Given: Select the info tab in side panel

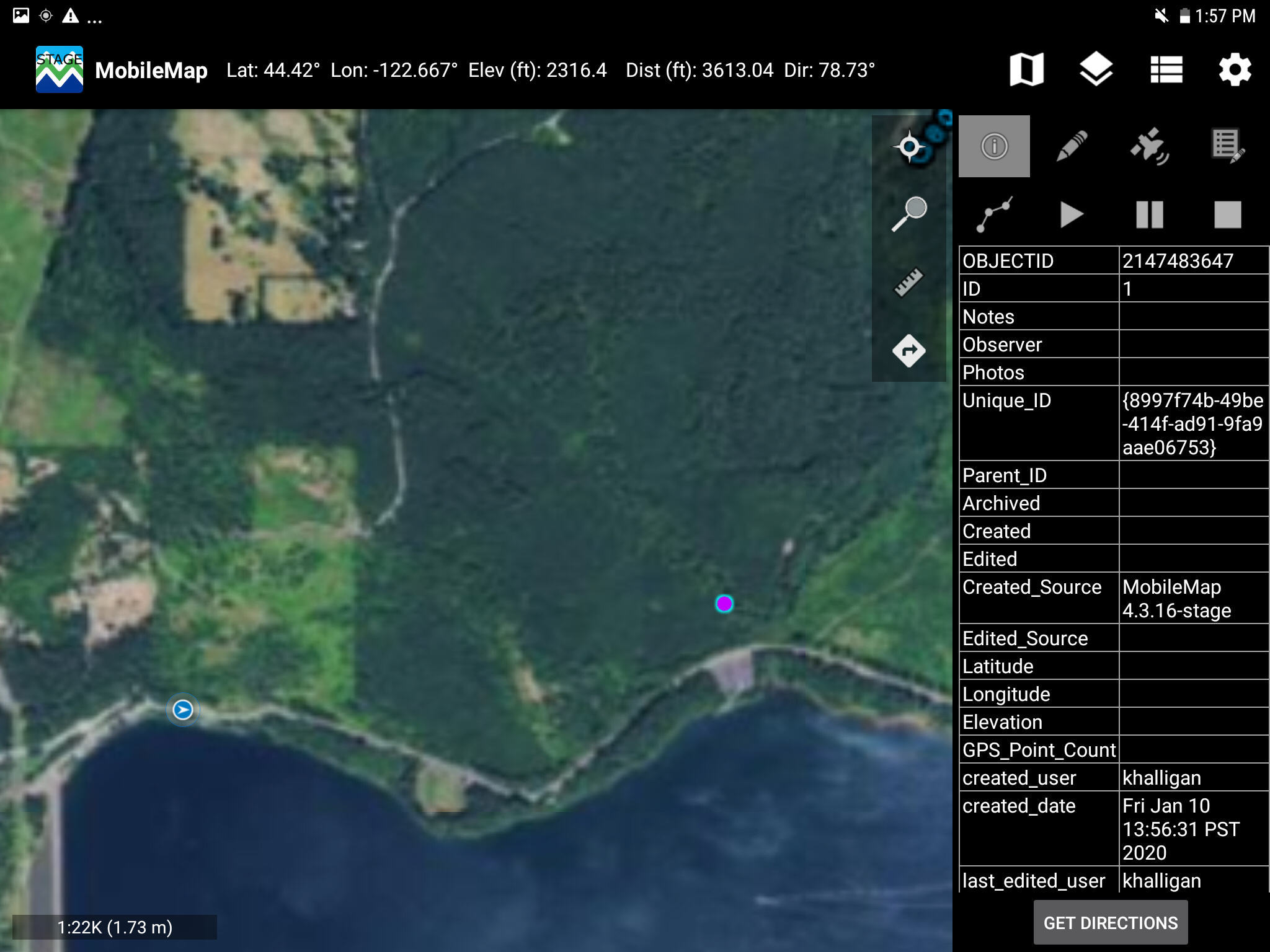Looking at the screenshot, I should 994,147.
